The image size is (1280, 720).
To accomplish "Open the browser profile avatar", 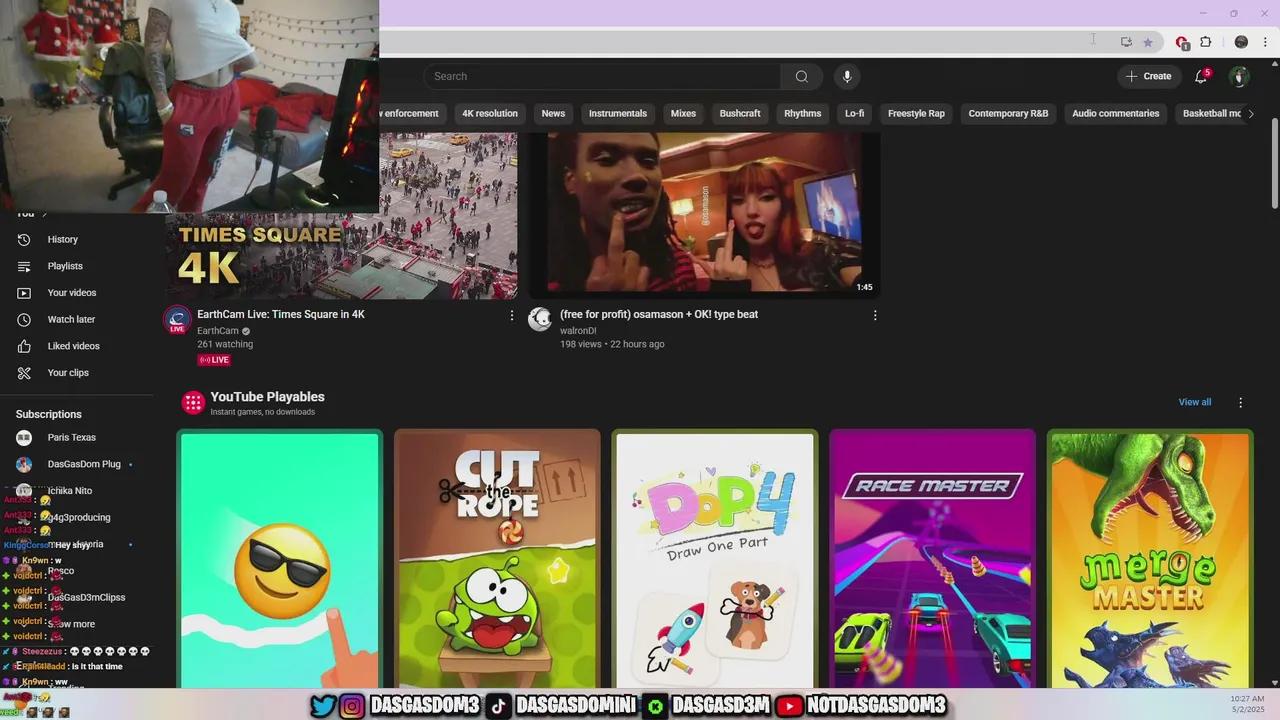I will point(1241,42).
